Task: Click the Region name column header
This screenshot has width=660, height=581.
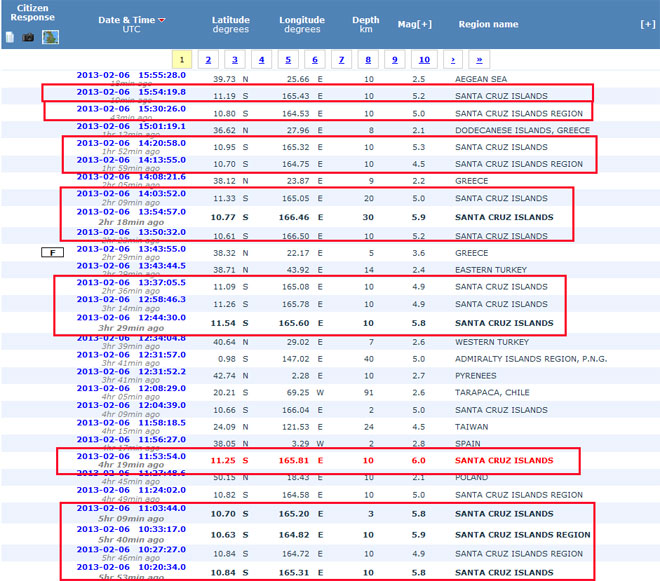Action: 488,24
